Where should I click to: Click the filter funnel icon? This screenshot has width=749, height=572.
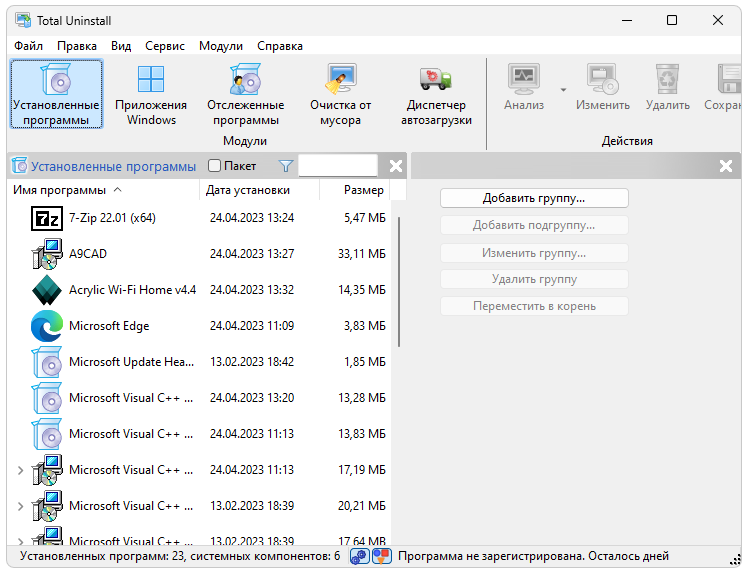coord(286,166)
